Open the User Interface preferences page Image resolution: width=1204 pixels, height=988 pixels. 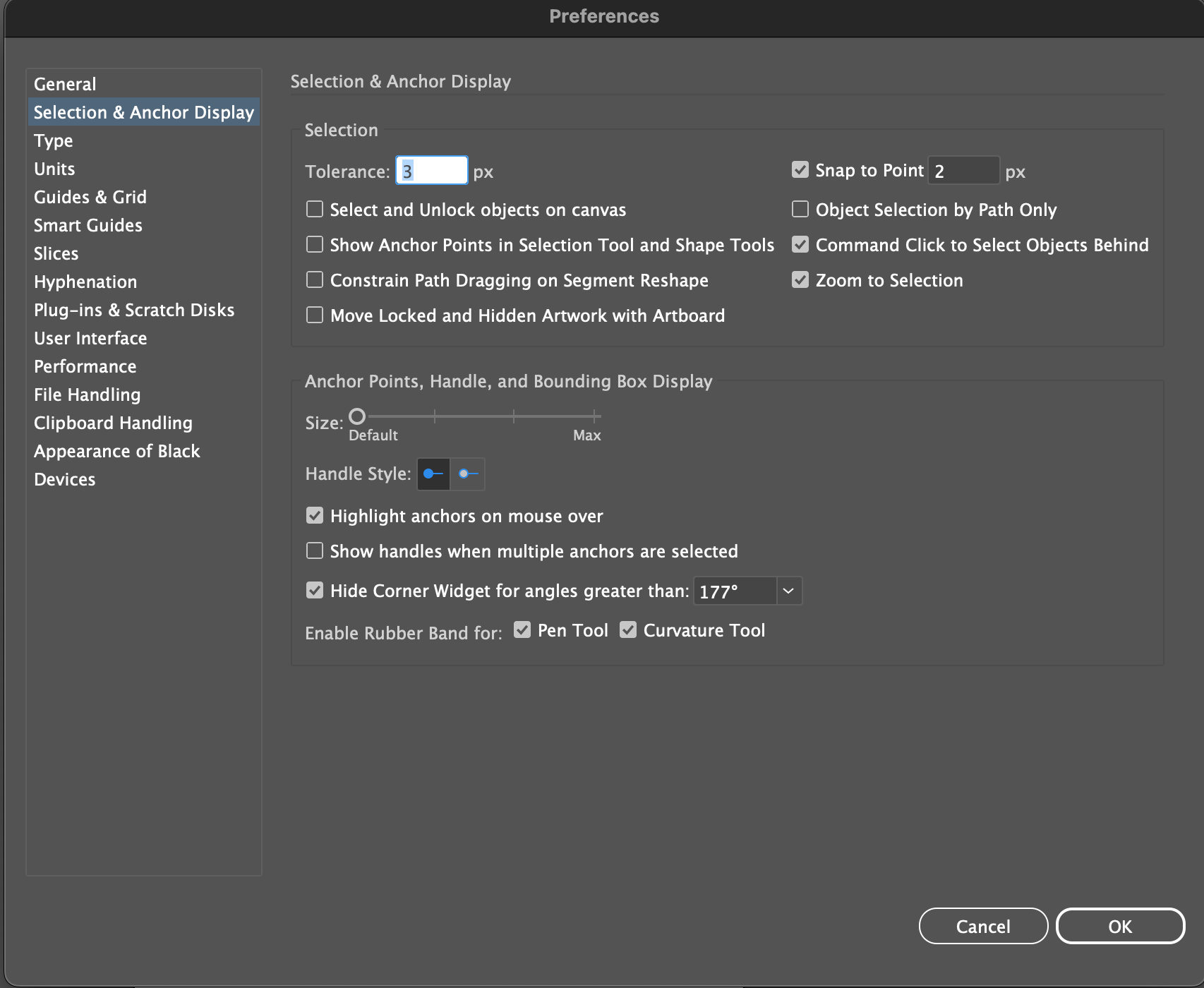[90, 338]
